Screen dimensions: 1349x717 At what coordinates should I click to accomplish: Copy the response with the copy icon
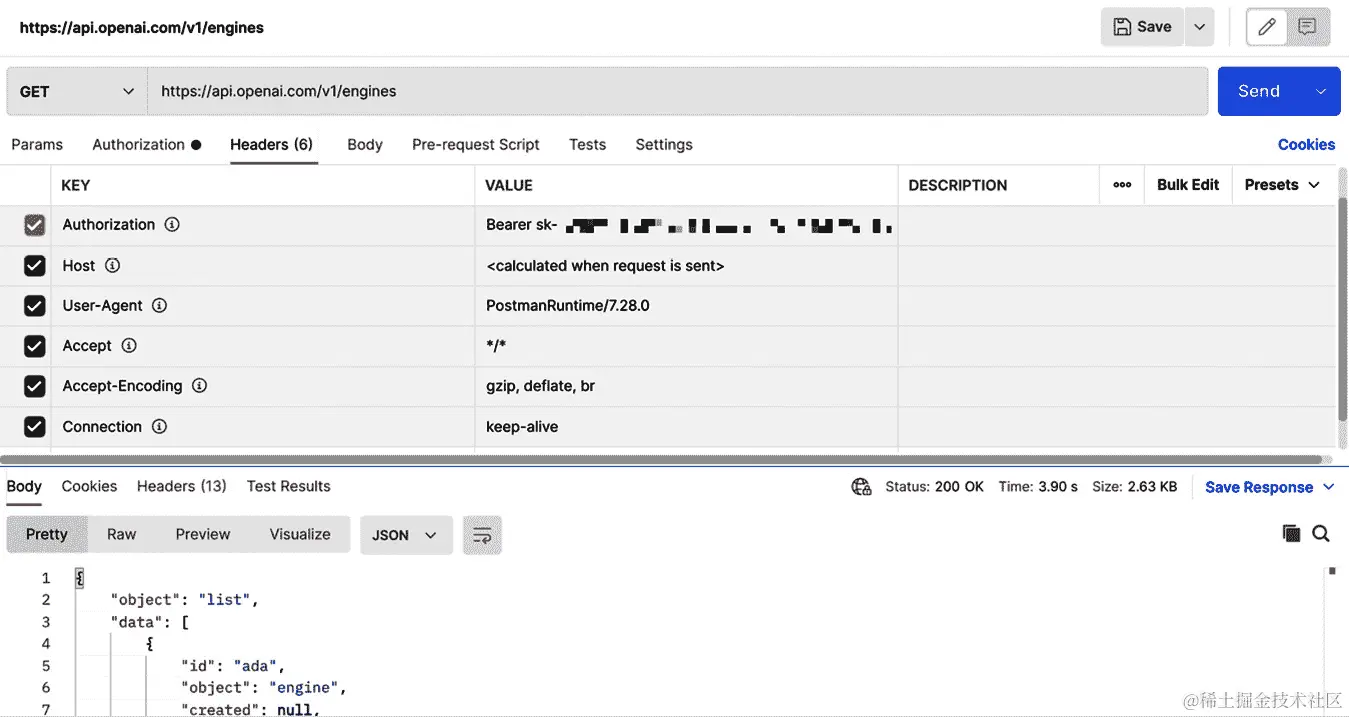(x=1291, y=534)
